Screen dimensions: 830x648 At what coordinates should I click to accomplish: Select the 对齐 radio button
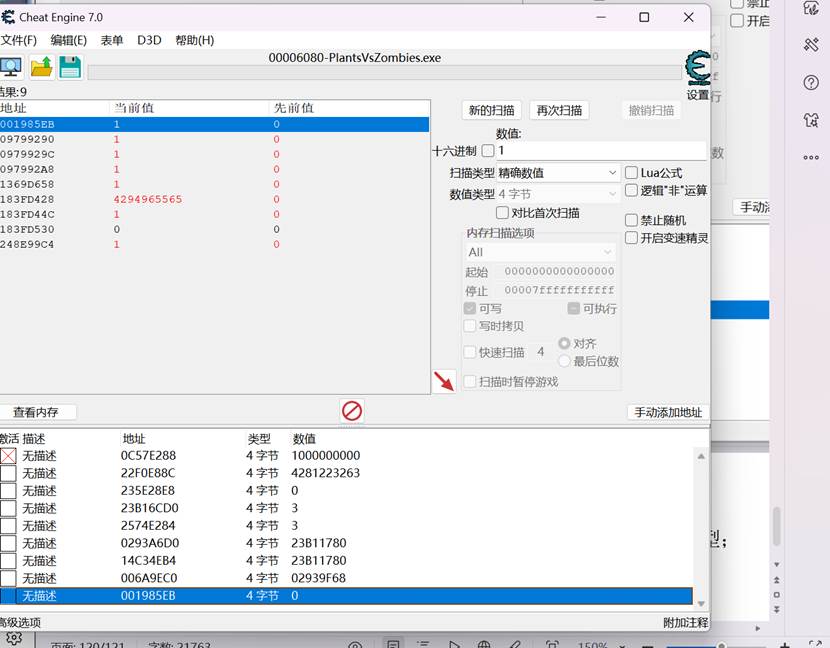coord(564,344)
